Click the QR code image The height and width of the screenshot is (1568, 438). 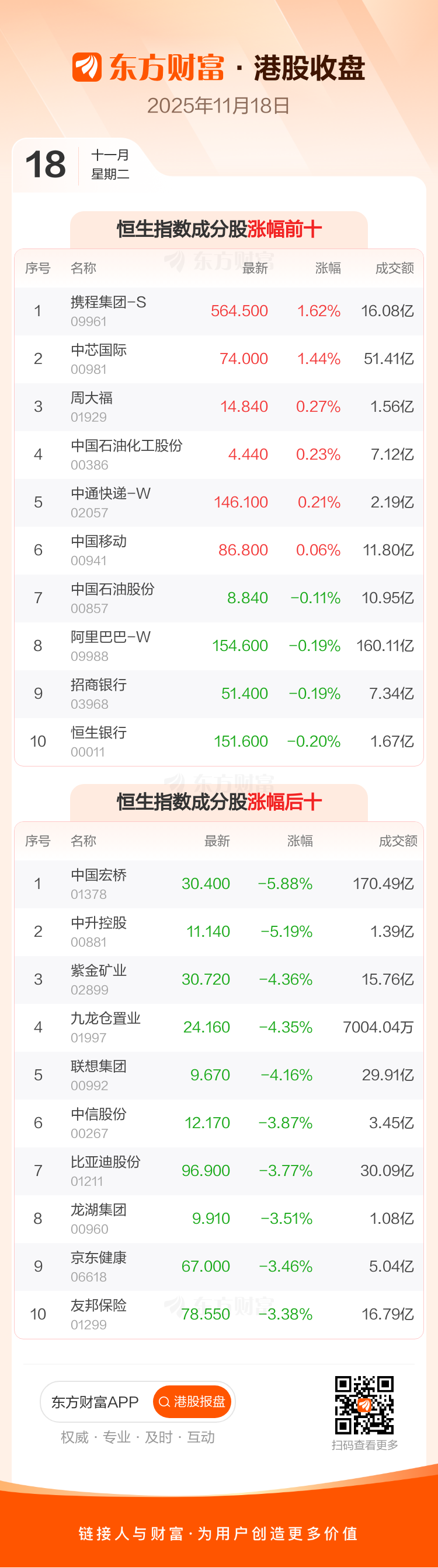point(364,1404)
